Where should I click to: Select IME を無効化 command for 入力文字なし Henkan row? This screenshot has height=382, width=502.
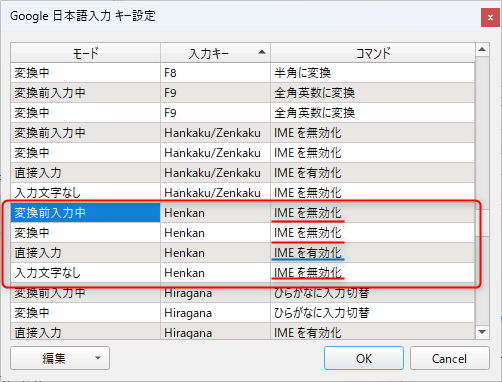[x=373, y=273]
